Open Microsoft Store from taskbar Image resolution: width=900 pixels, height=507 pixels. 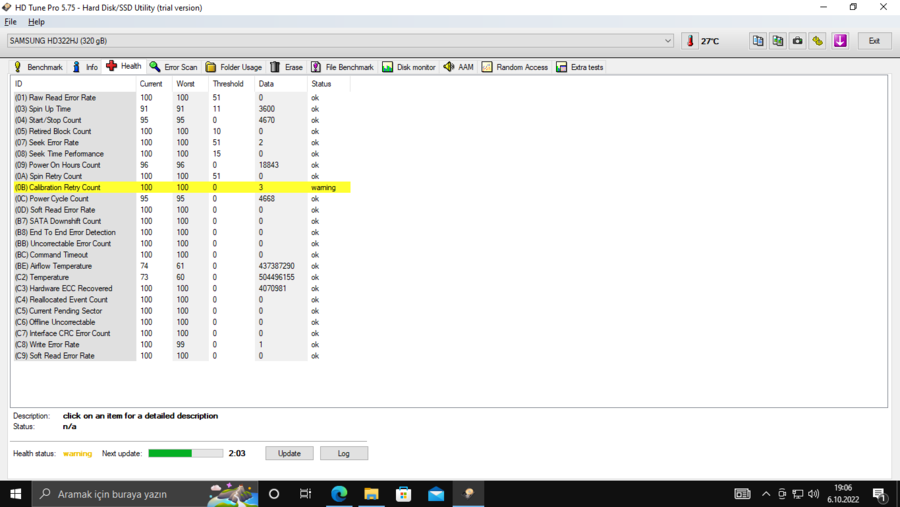coord(404,494)
